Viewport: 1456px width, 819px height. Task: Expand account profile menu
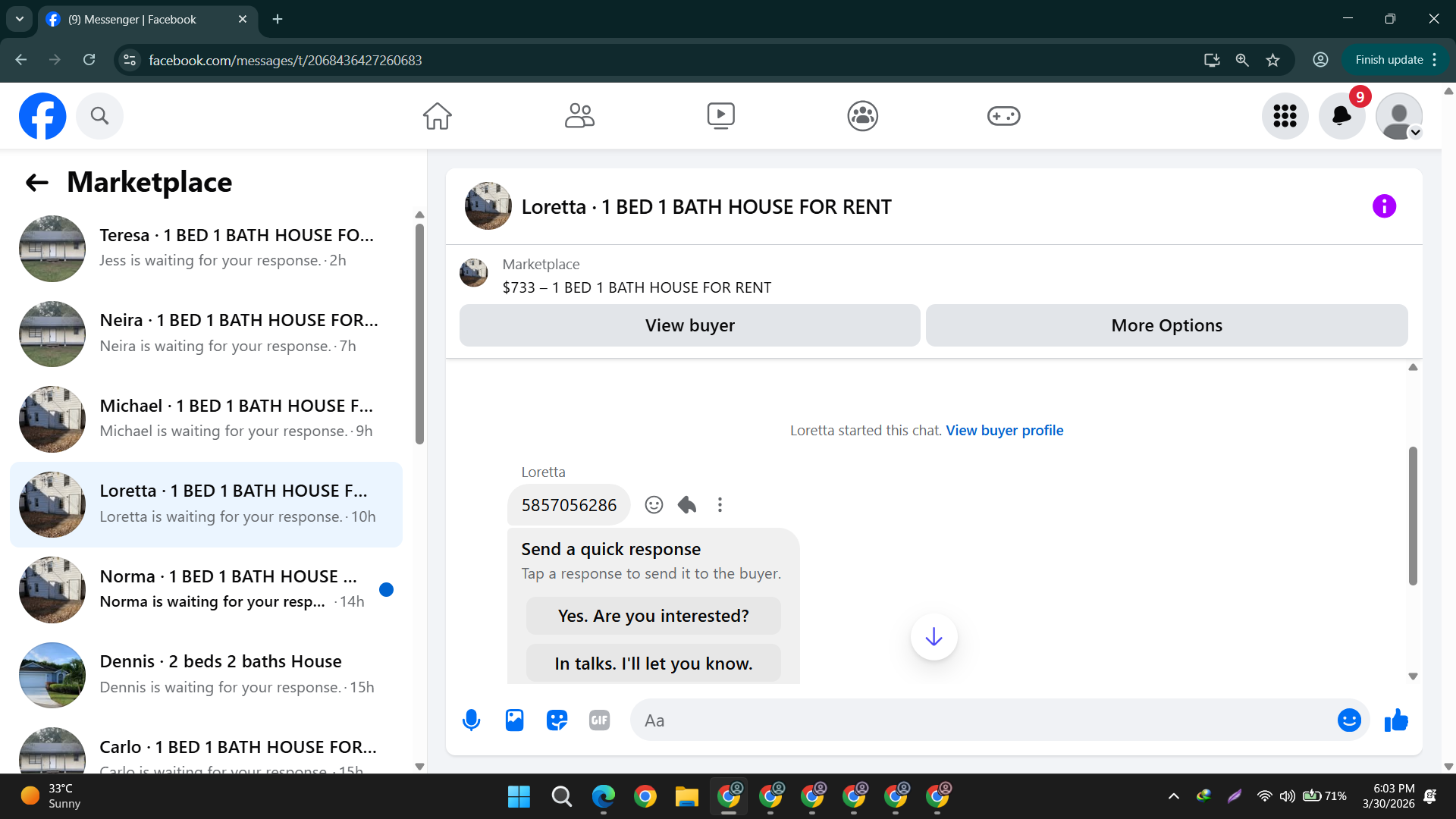1399,116
